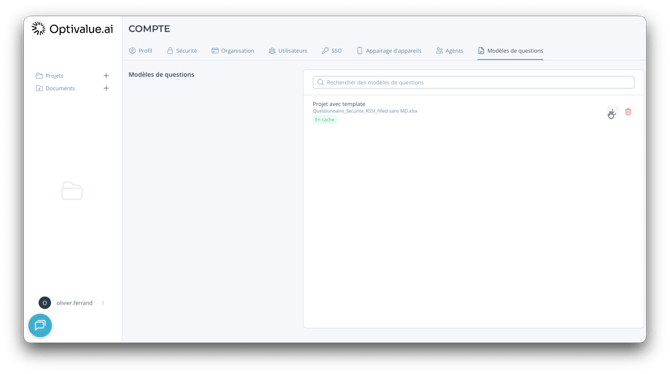Open the olivier.ferrand account menu
The height and width of the screenshot is (374, 670).
click(103, 303)
